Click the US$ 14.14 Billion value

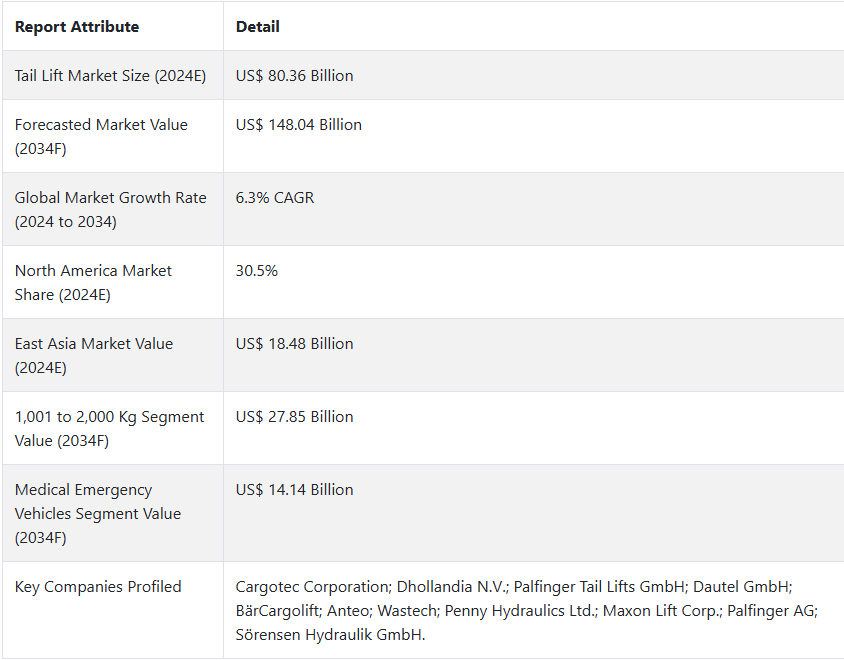pyautogui.click(x=294, y=490)
